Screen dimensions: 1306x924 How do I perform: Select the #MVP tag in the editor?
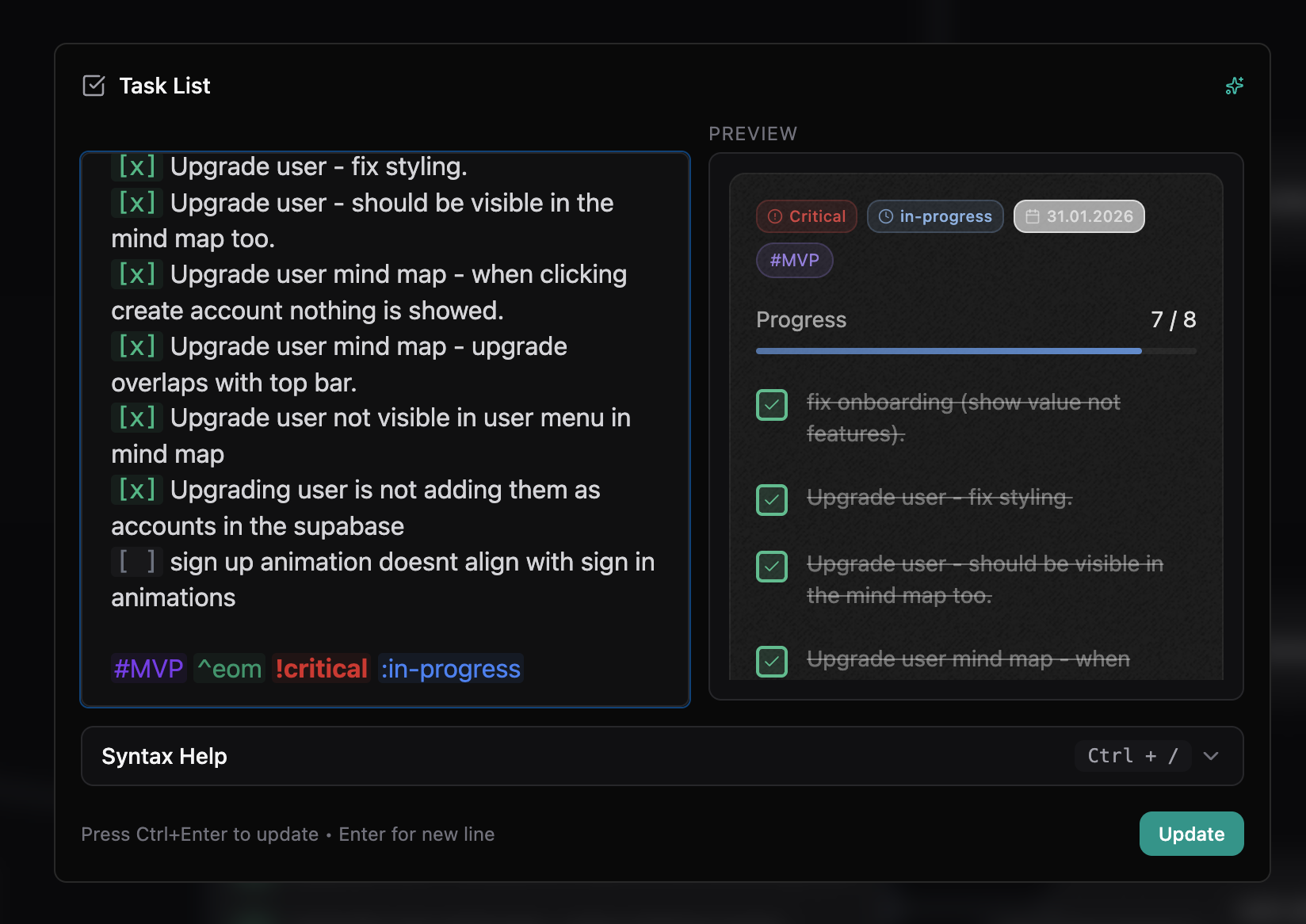click(x=148, y=668)
